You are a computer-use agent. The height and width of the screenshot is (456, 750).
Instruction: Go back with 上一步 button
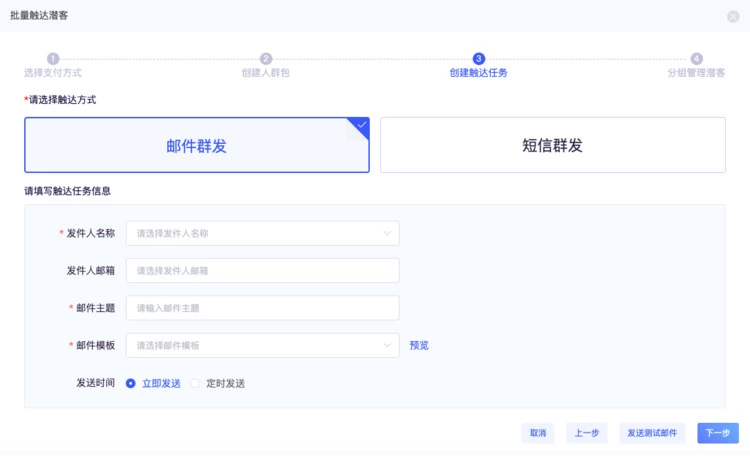[x=588, y=433]
